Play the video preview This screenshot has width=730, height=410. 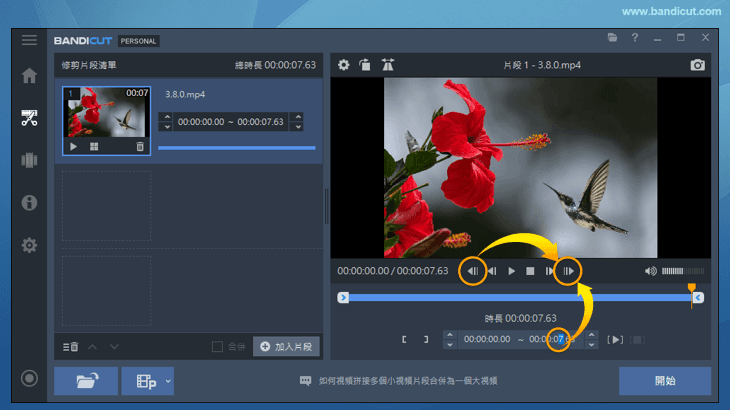[511, 271]
